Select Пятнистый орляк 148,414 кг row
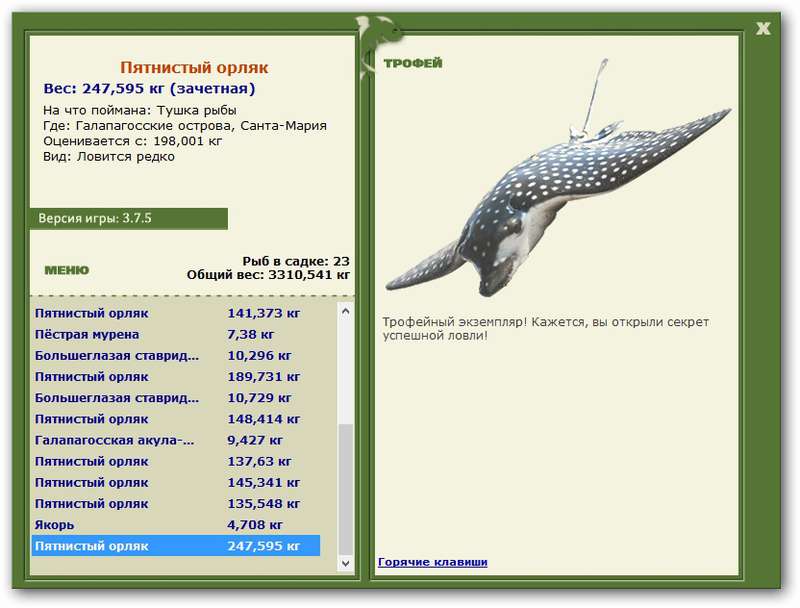The width and height of the screenshot is (800, 608). 176,419
